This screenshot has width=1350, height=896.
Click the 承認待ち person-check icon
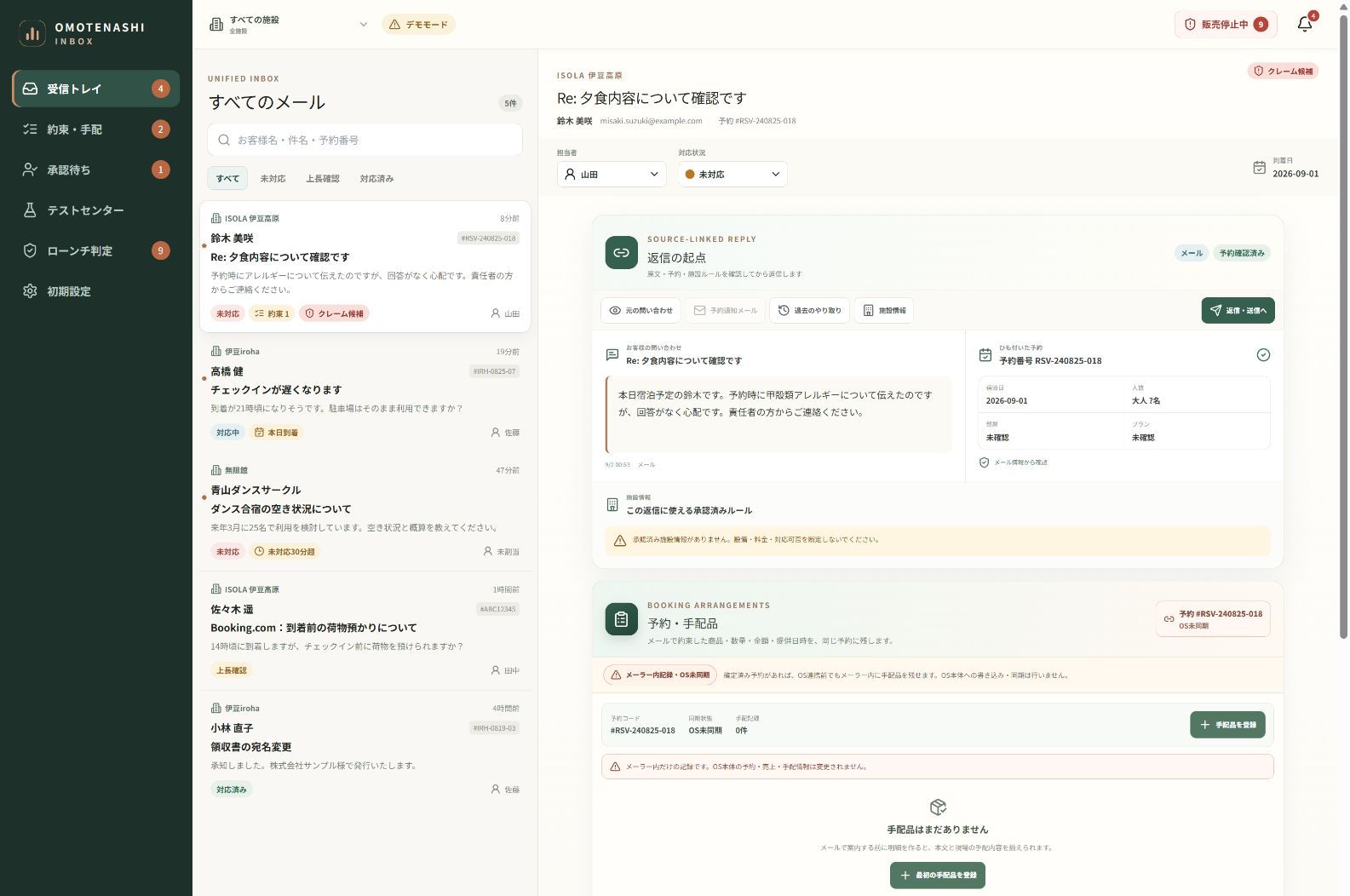(30, 169)
